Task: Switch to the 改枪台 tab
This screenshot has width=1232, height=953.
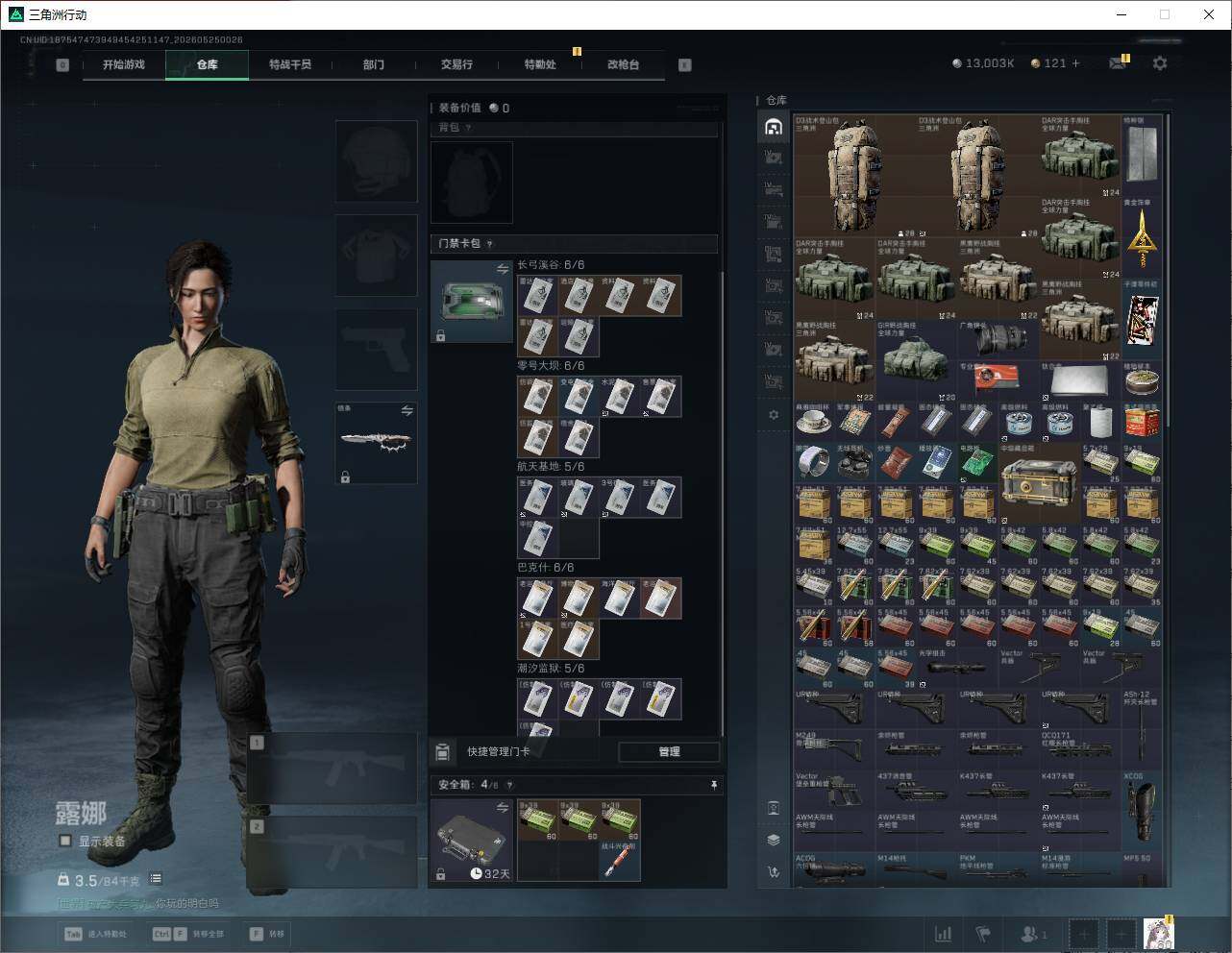Action: pyautogui.click(x=623, y=64)
